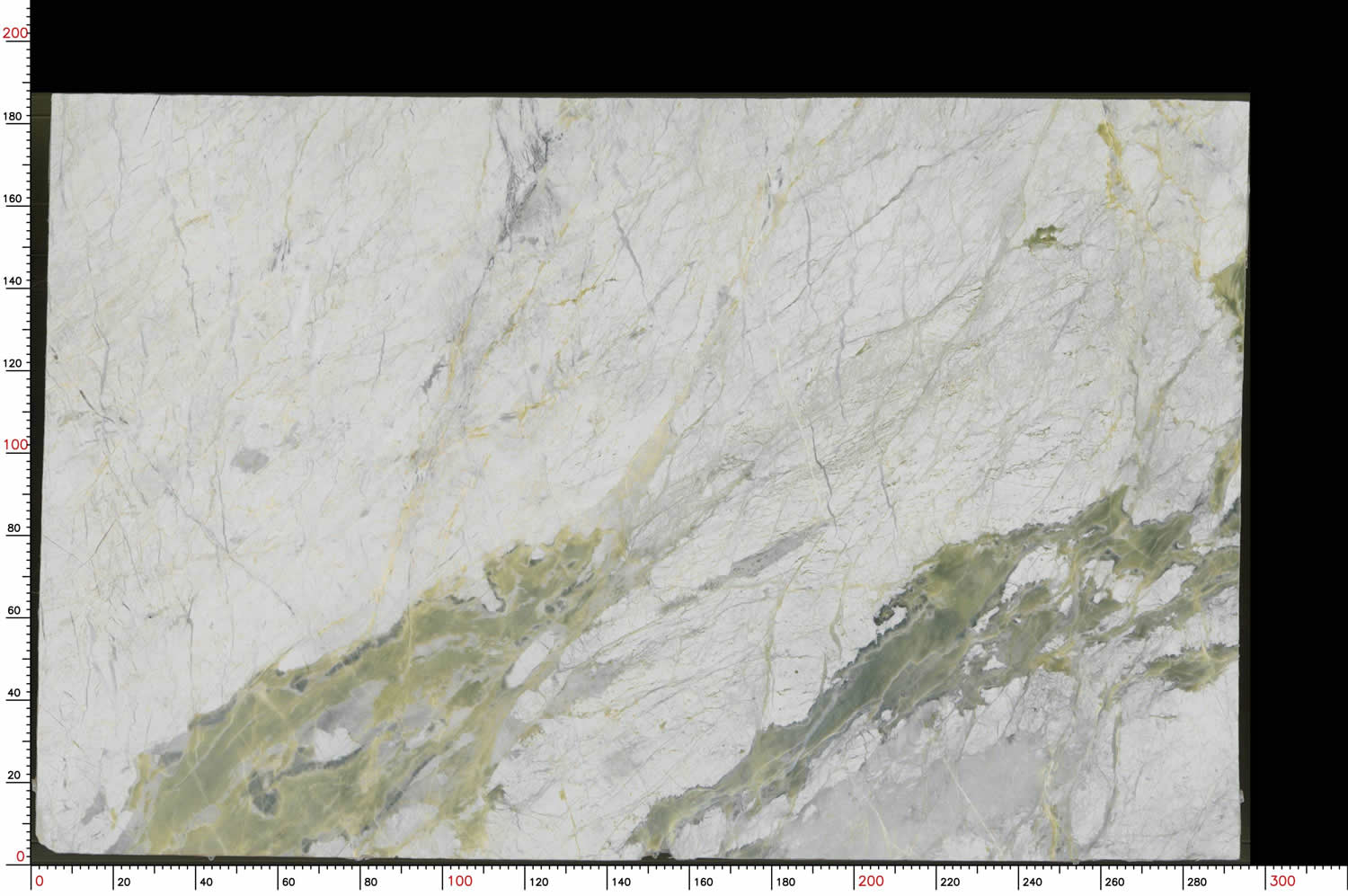Click the 240 label on the horizontal ruler
The height and width of the screenshot is (896, 1348).
tap(1033, 882)
